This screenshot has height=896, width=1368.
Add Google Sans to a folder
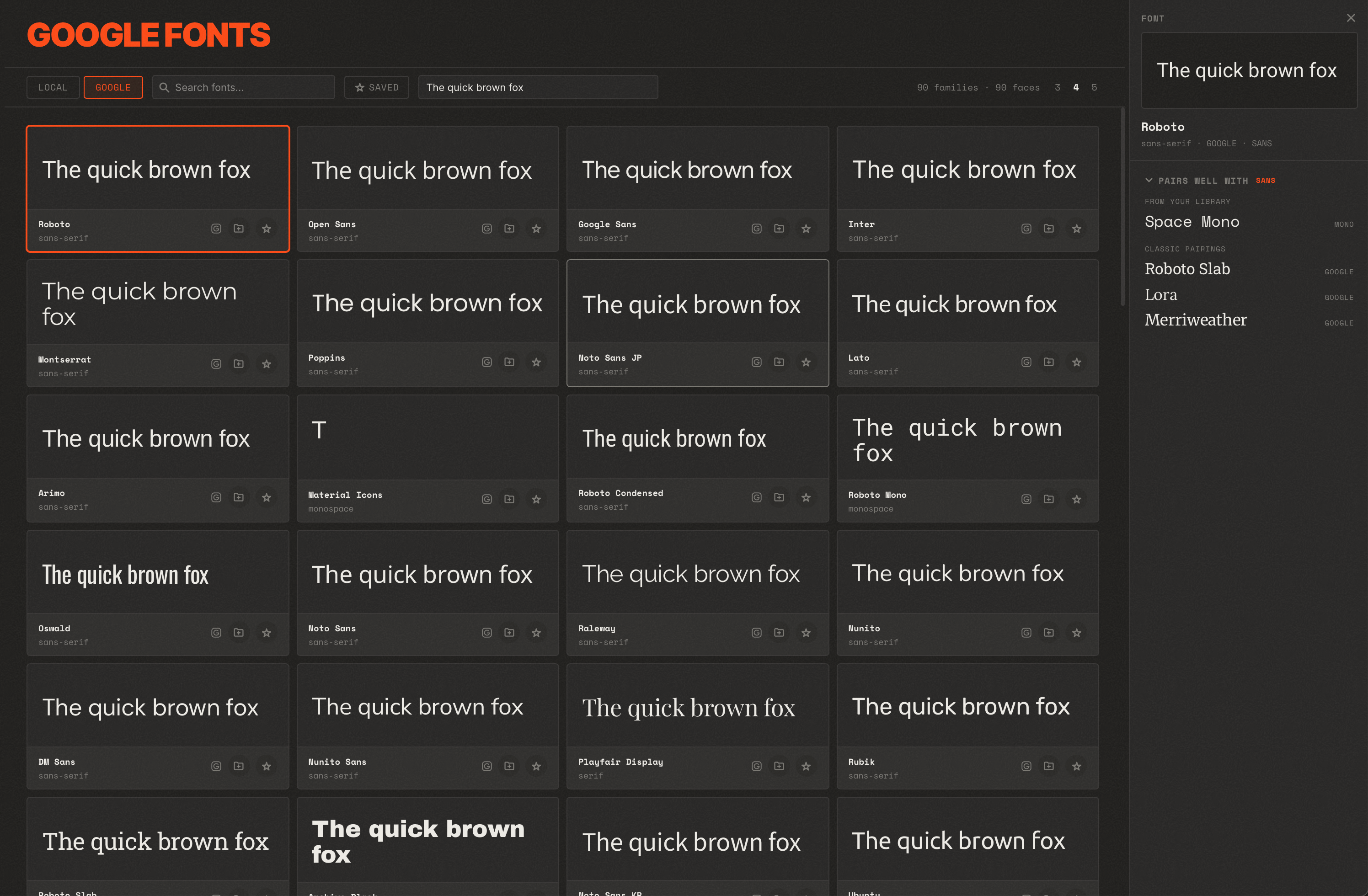(779, 229)
